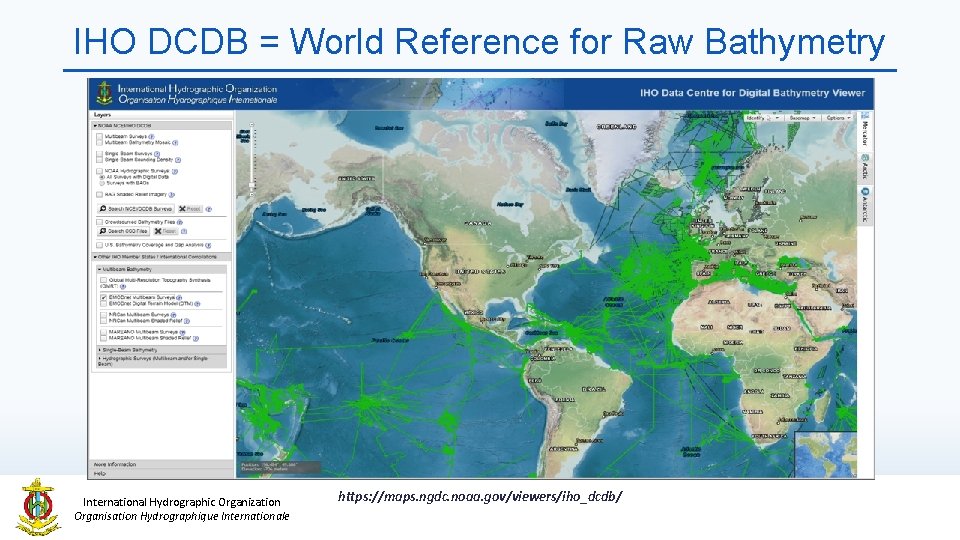Viewport: 960px width, 540px height.
Task: Open help icon for FRCan Multibeam Surveys
Action: click(x=173, y=315)
